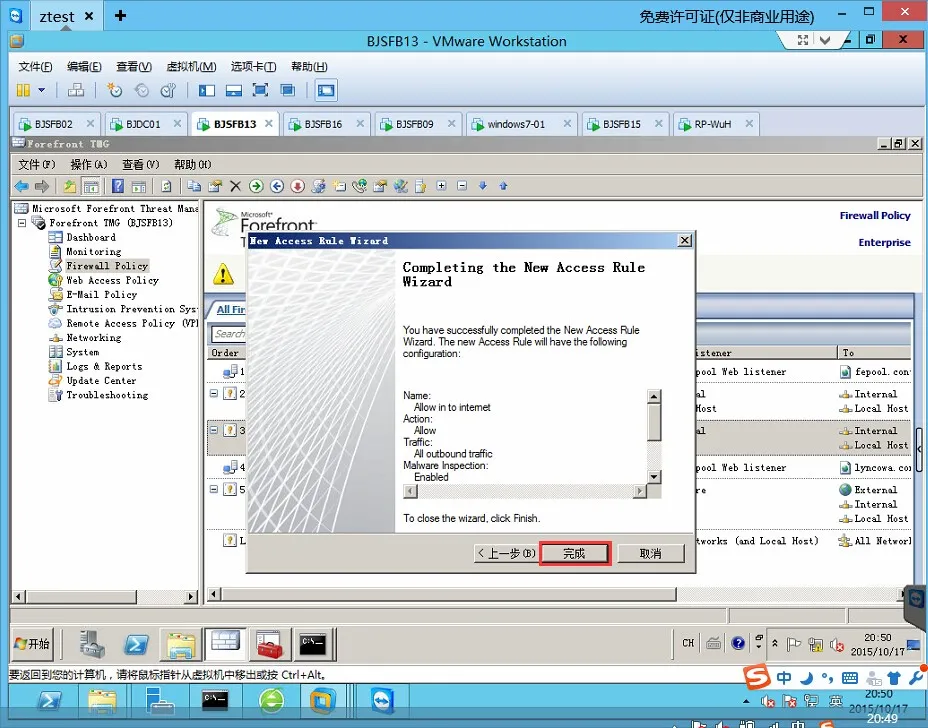Open the All Firewall Policy tab
This screenshot has width=928, height=728.
click(x=230, y=310)
